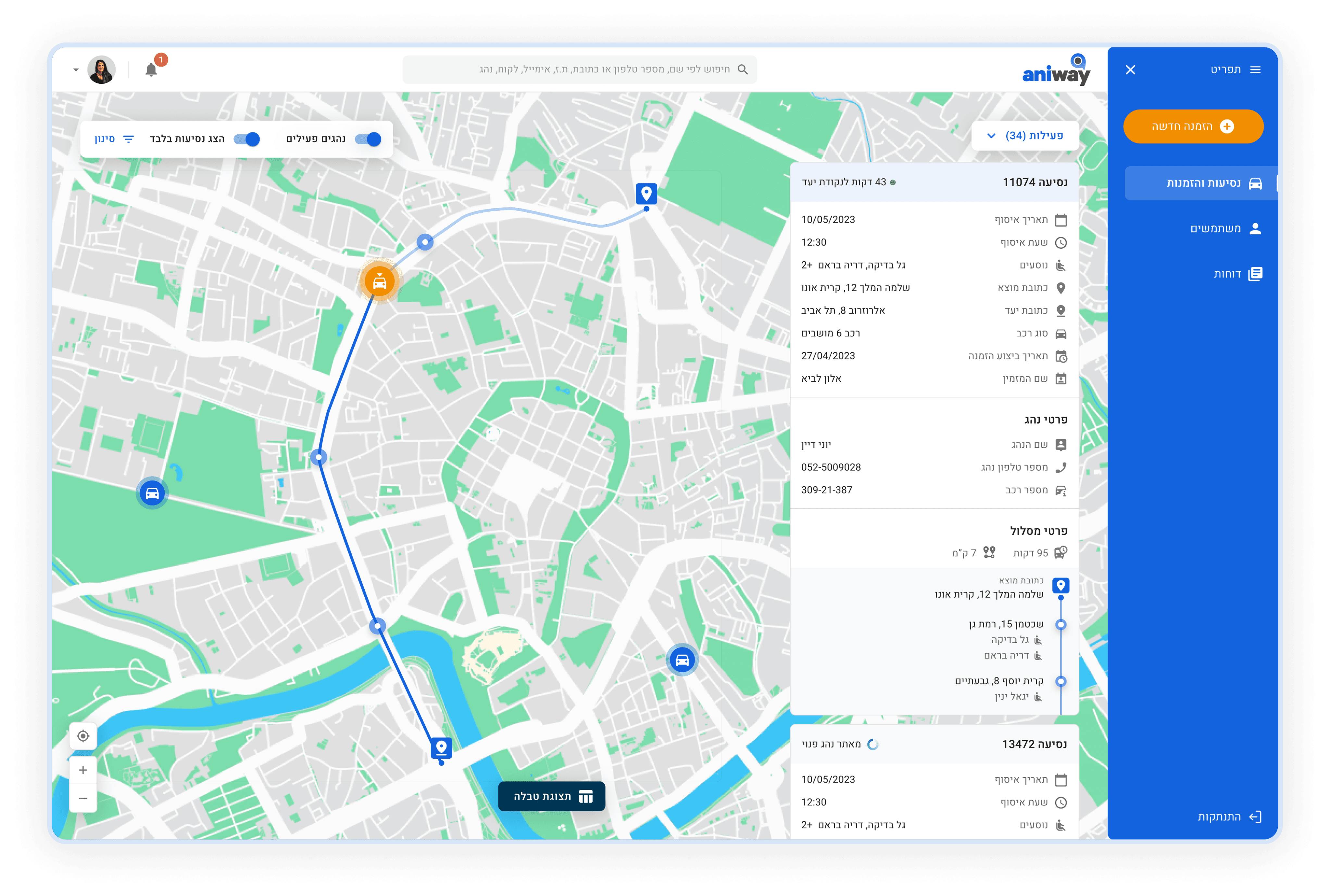Click the route's top location pin on map
This screenshot has height=896, width=1330.
click(646, 194)
